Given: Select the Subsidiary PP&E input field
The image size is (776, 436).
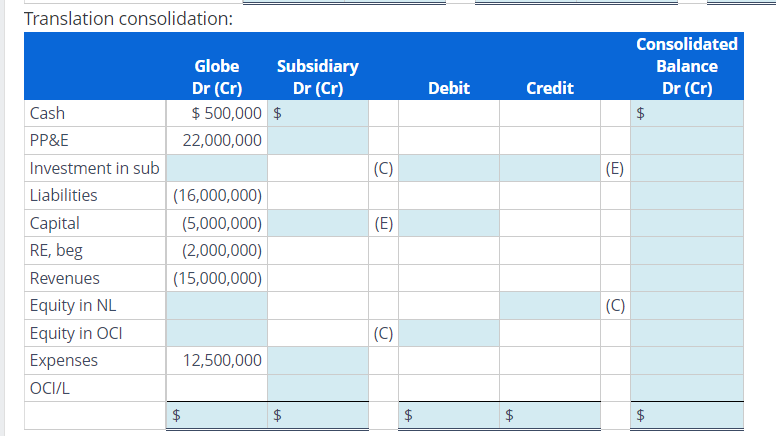Looking at the screenshot, I should (x=318, y=141).
